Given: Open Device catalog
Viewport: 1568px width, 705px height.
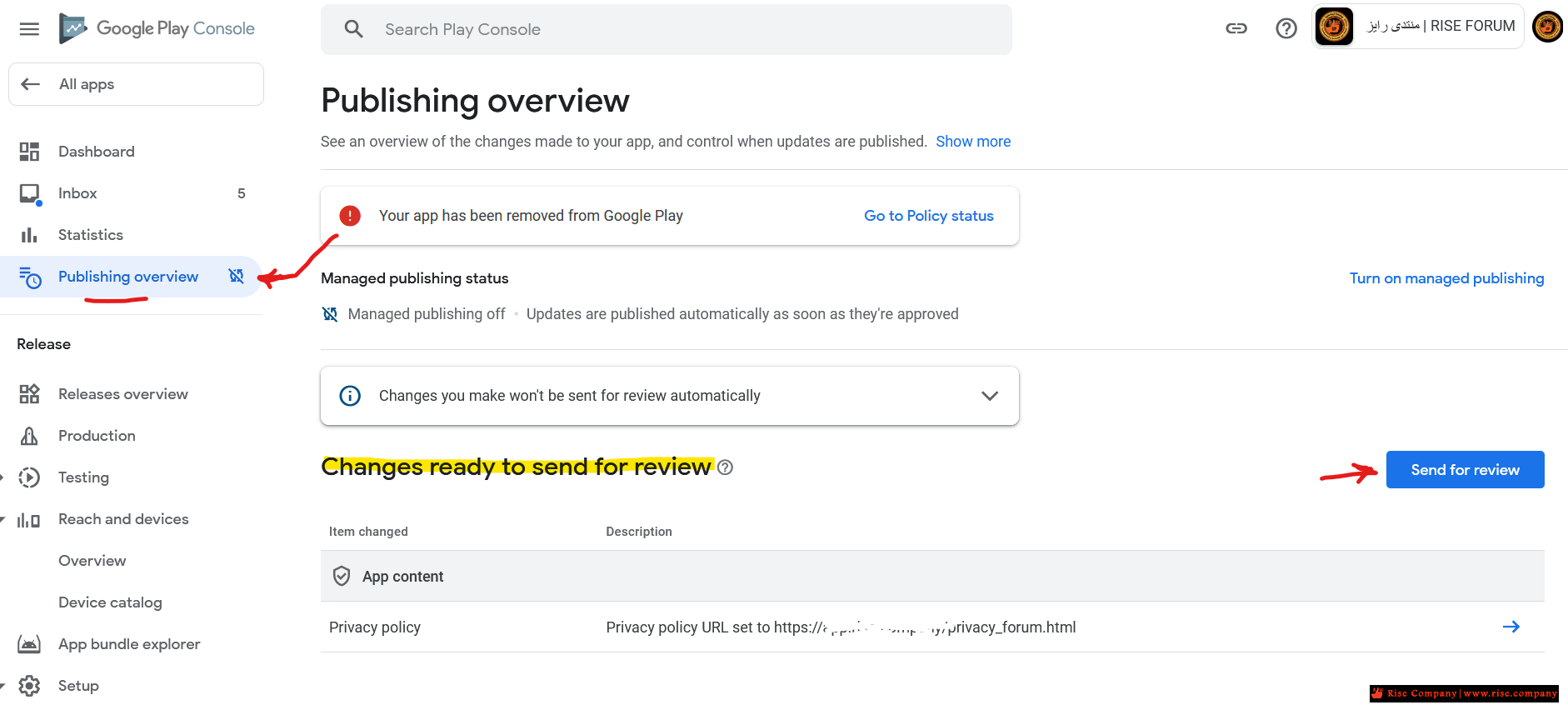Looking at the screenshot, I should point(110,602).
